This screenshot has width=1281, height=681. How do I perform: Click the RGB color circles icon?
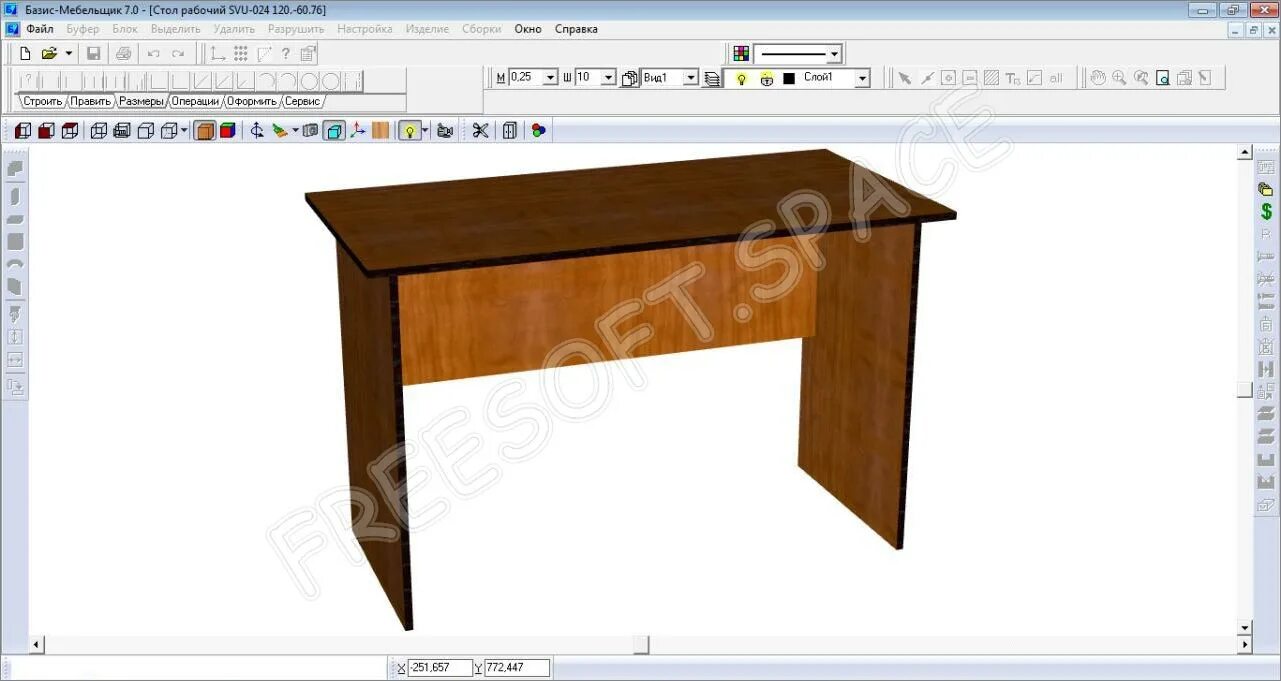click(x=539, y=130)
